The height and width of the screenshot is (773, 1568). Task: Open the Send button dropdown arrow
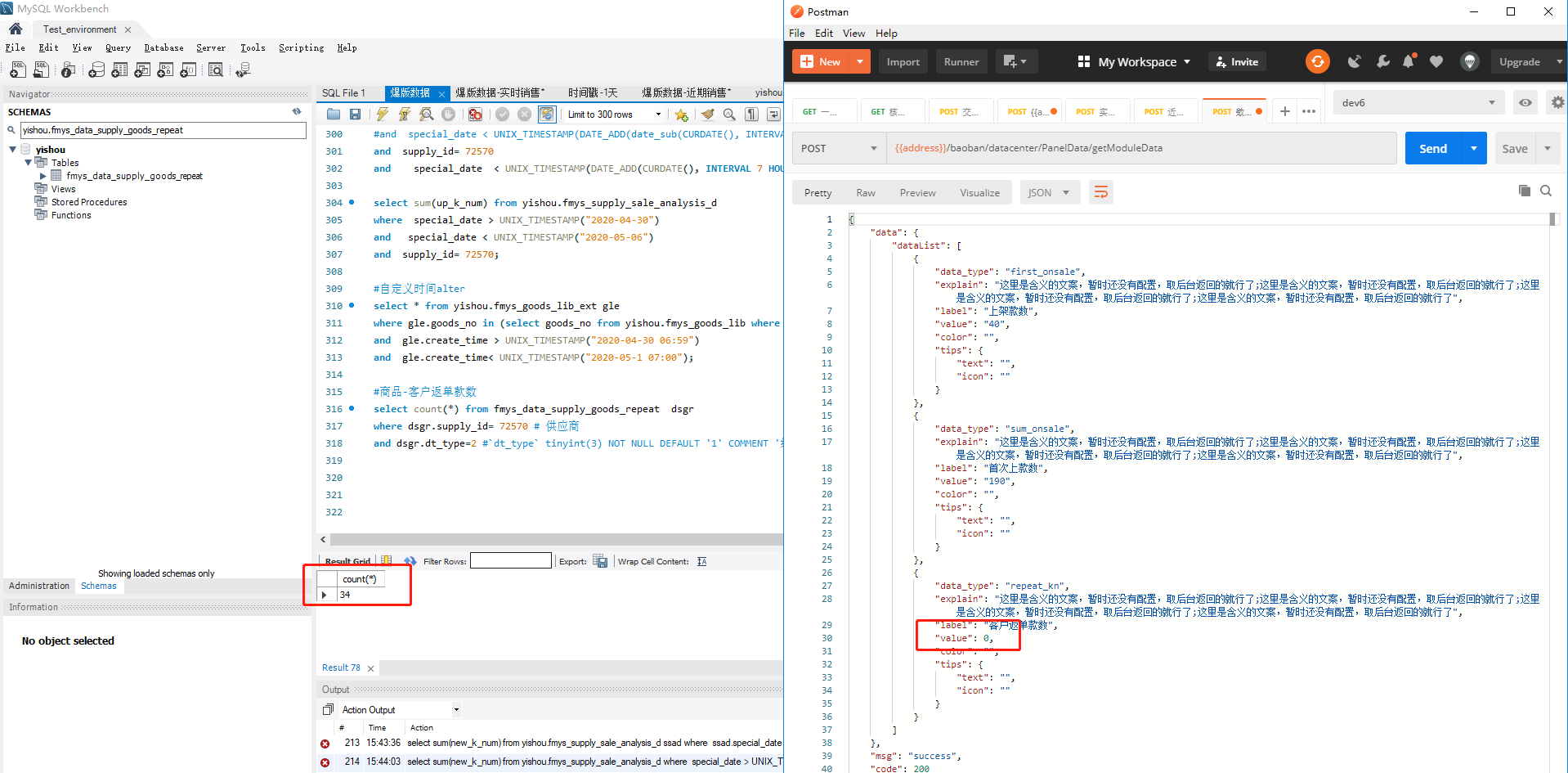click(1474, 148)
